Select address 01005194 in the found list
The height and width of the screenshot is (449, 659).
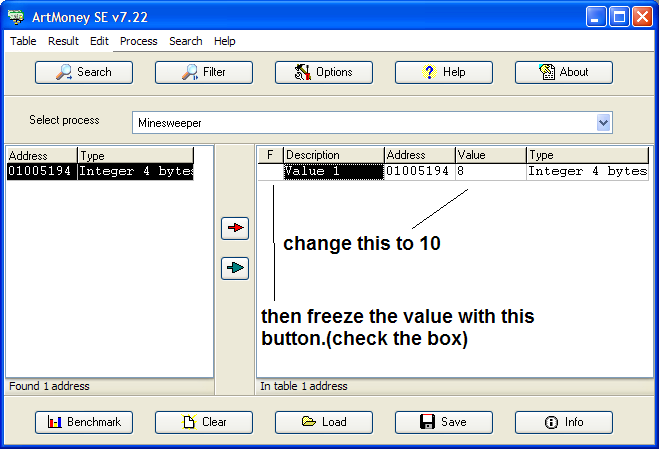(x=42, y=172)
